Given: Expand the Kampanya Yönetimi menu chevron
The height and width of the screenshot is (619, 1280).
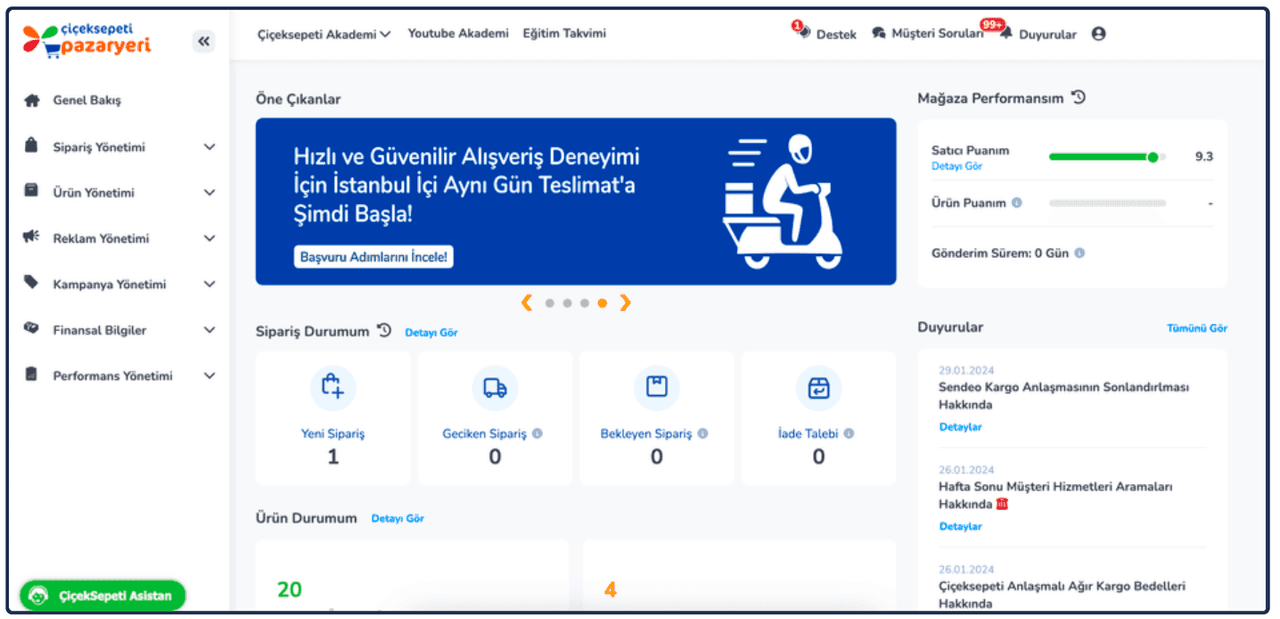Looking at the screenshot, I should (x=209, y=284).
